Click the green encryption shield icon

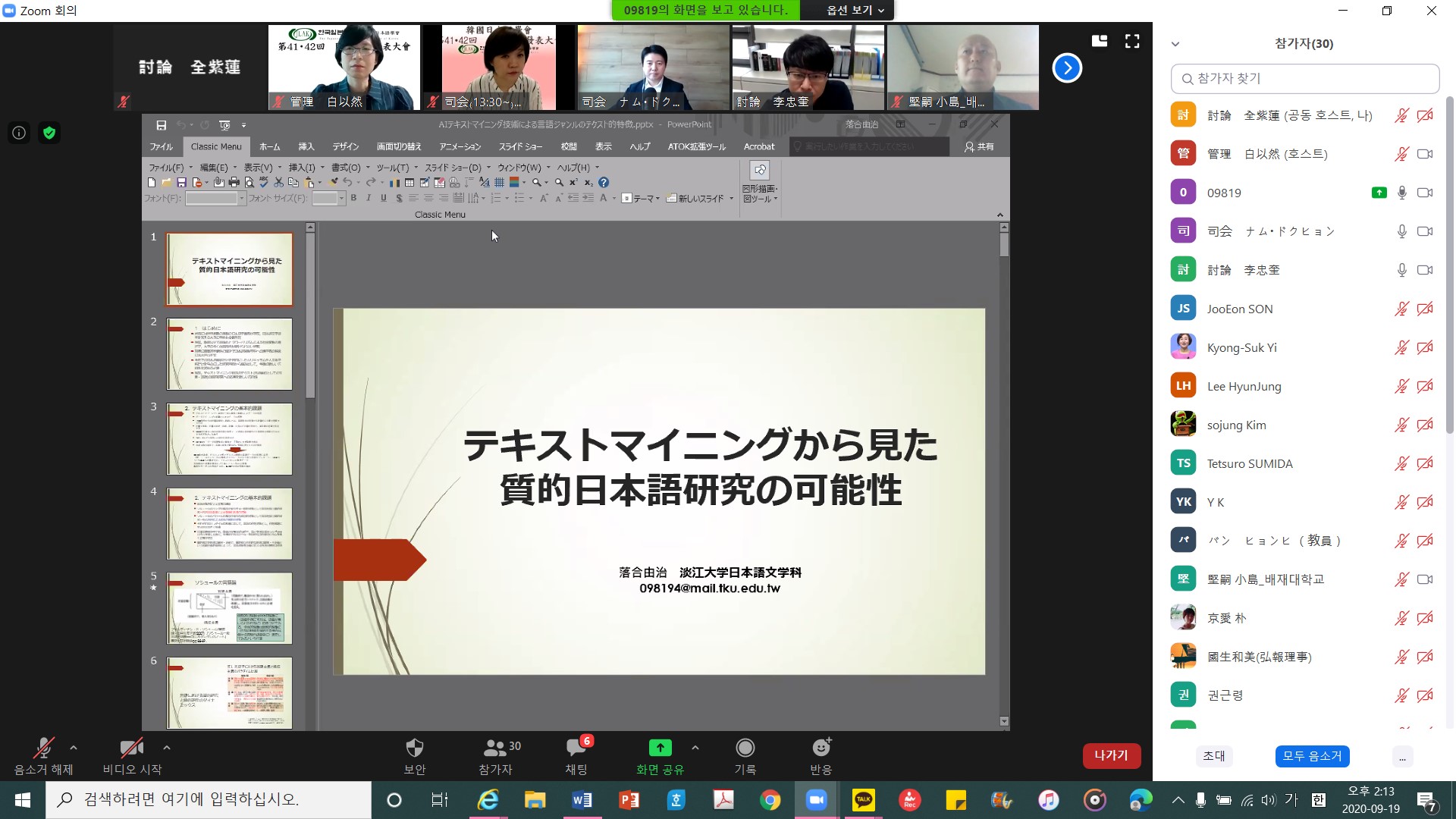click(x=49, y=133)
